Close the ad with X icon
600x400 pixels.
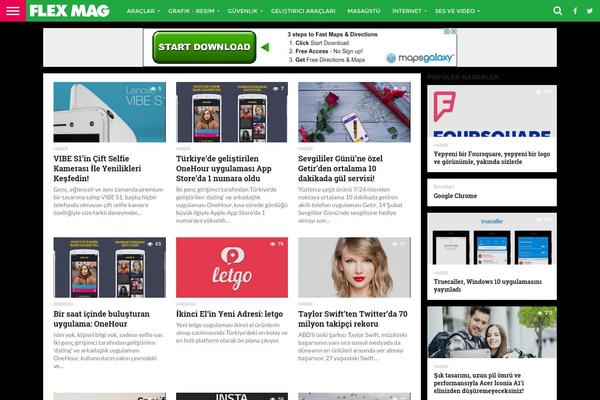pyautogui.click(x=454, y=31)
